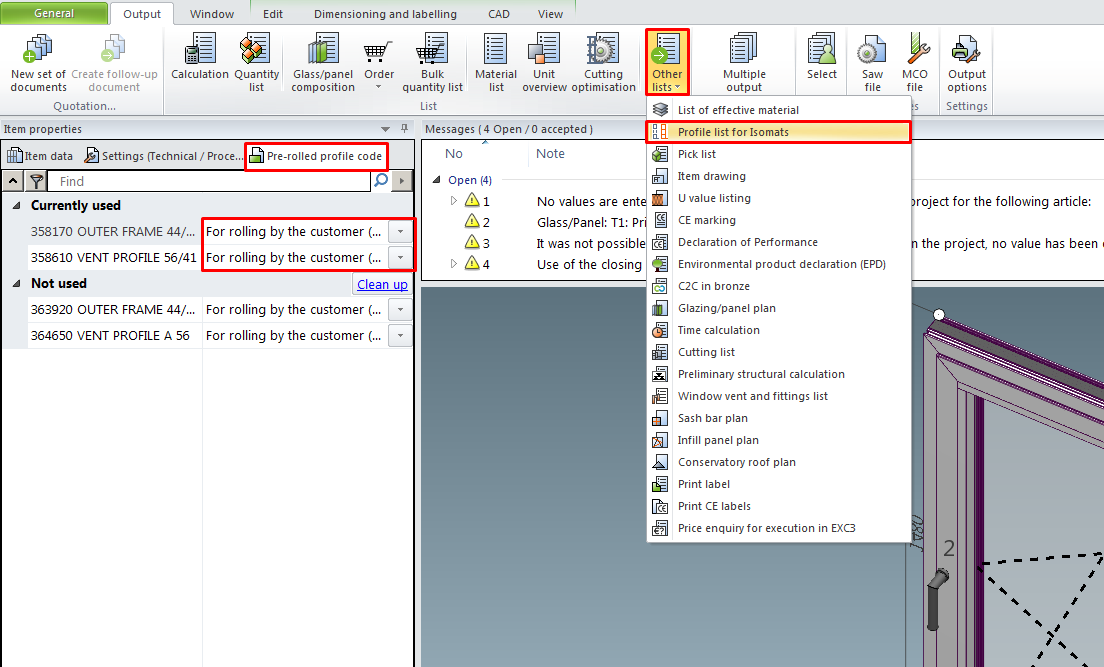1104x667 pixels.
Task: Open dropdown for 364650 VENT PROFILE A 56
Action: coord(400,336)
